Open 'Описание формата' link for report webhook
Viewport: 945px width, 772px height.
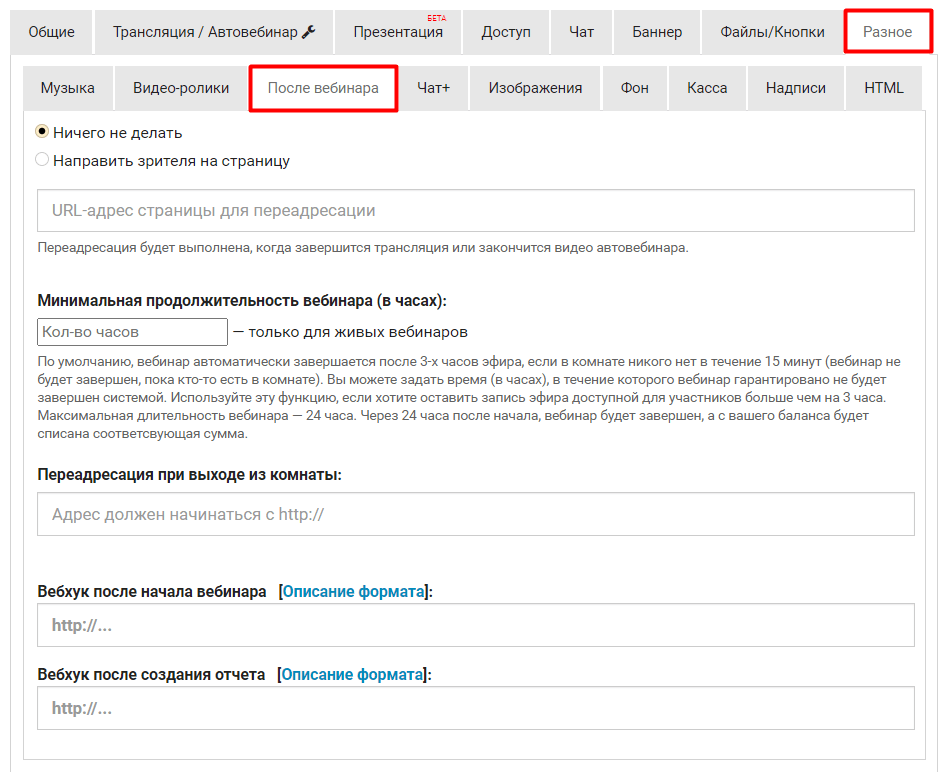pyautogui.click(x=352, y=674)
